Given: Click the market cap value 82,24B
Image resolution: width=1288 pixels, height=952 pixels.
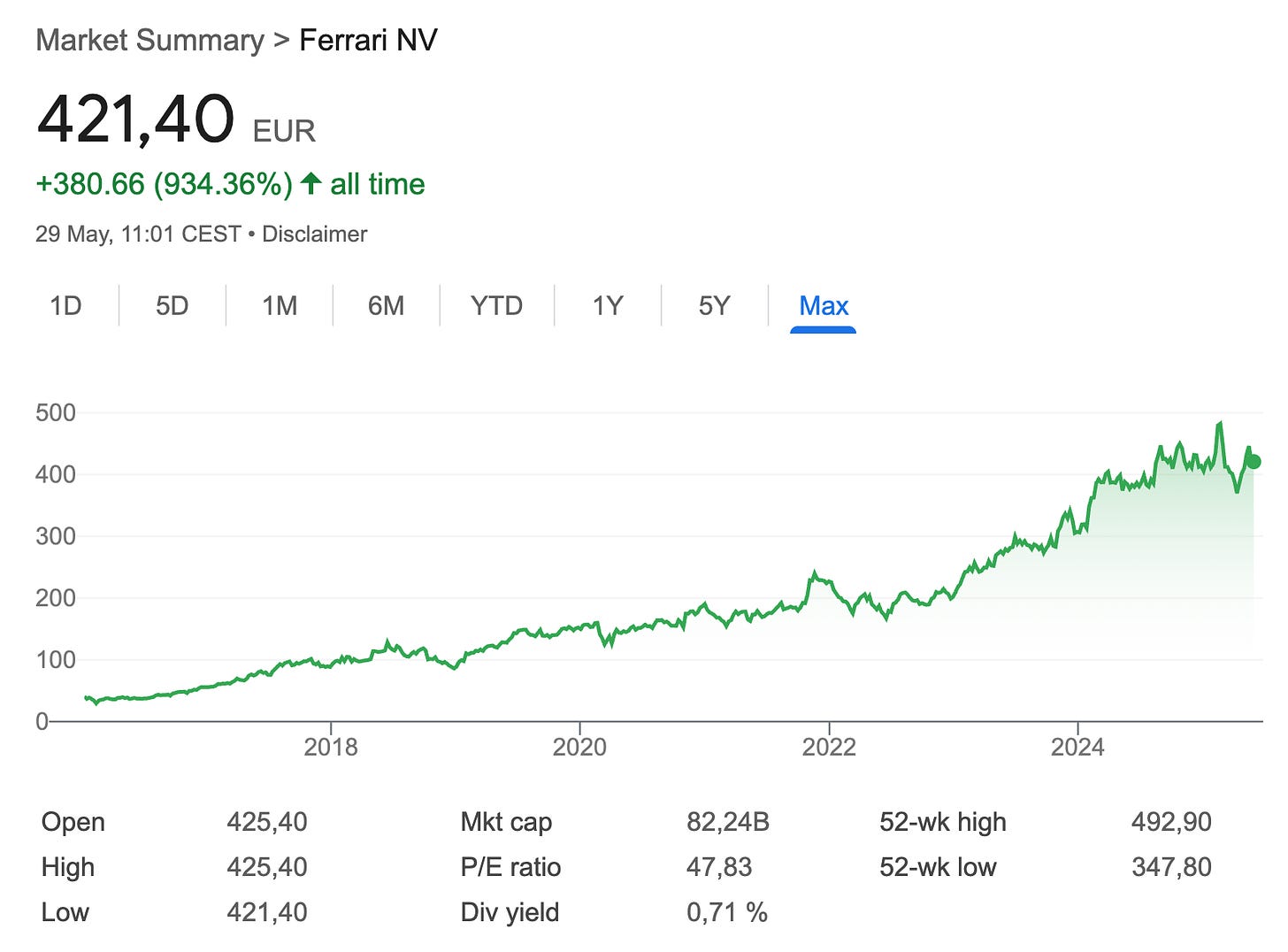Looking at the screenshot, I should click(728, 822).
